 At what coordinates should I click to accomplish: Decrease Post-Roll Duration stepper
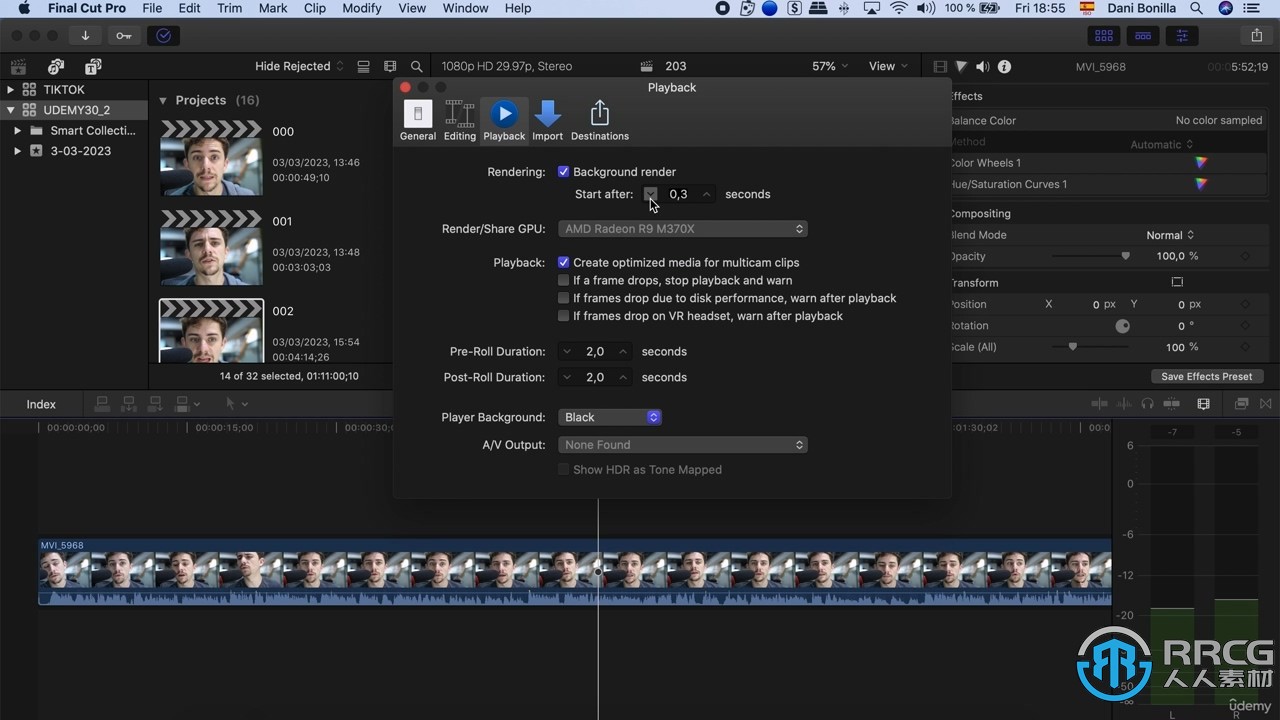[x=567, y=378]
